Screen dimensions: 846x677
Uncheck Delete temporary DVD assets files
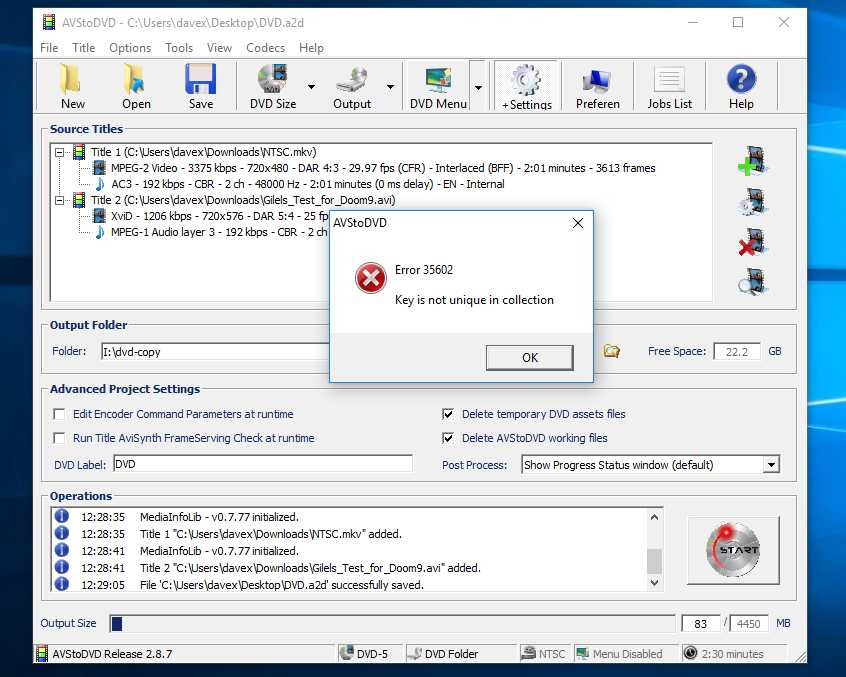448,414
